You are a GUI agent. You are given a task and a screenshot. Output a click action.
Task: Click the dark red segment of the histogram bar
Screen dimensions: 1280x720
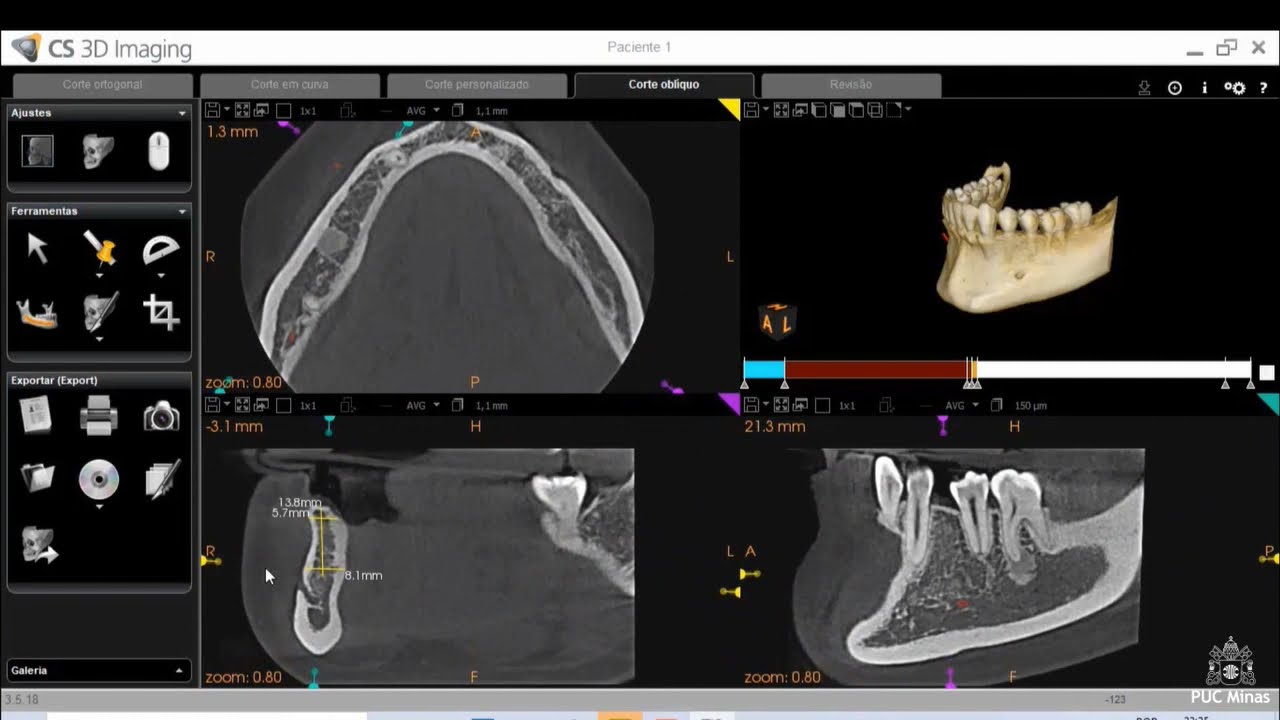pos(875,369)
